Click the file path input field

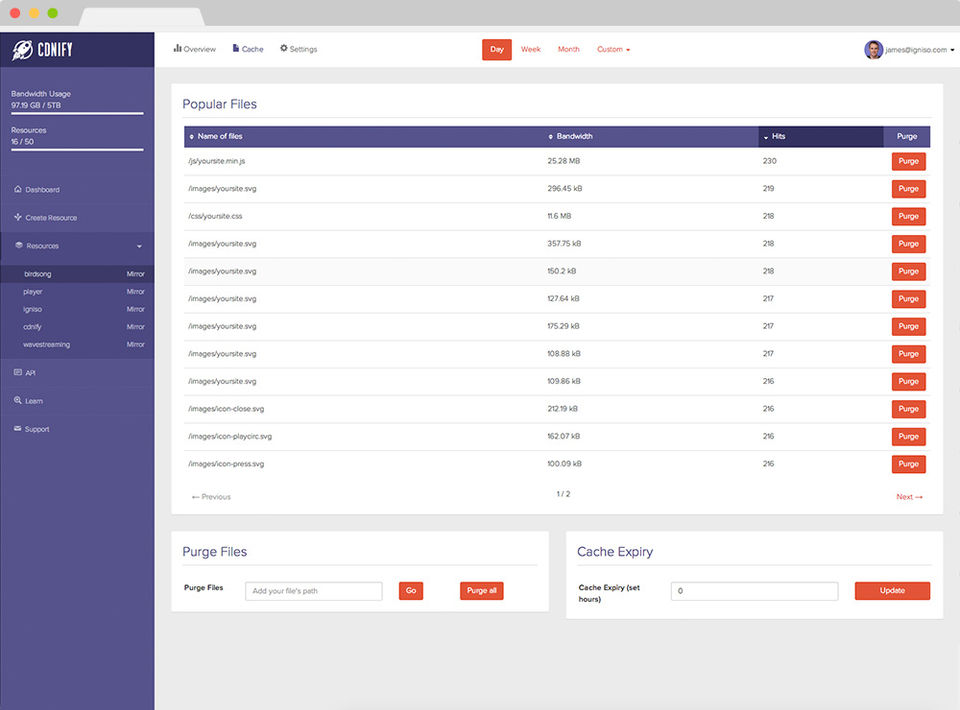click(313, 591)
